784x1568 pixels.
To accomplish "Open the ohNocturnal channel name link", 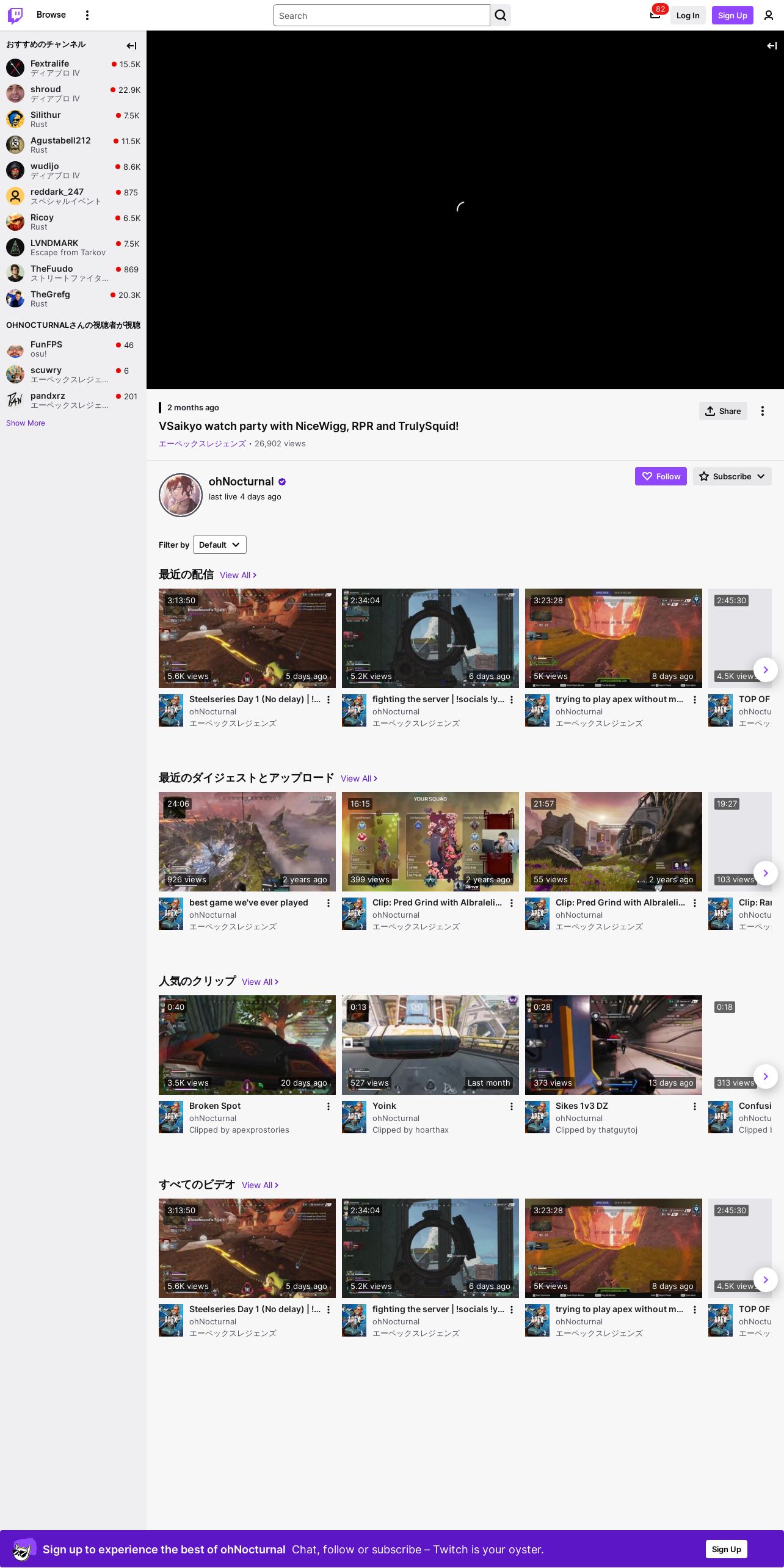I will (x=241, y=482).
